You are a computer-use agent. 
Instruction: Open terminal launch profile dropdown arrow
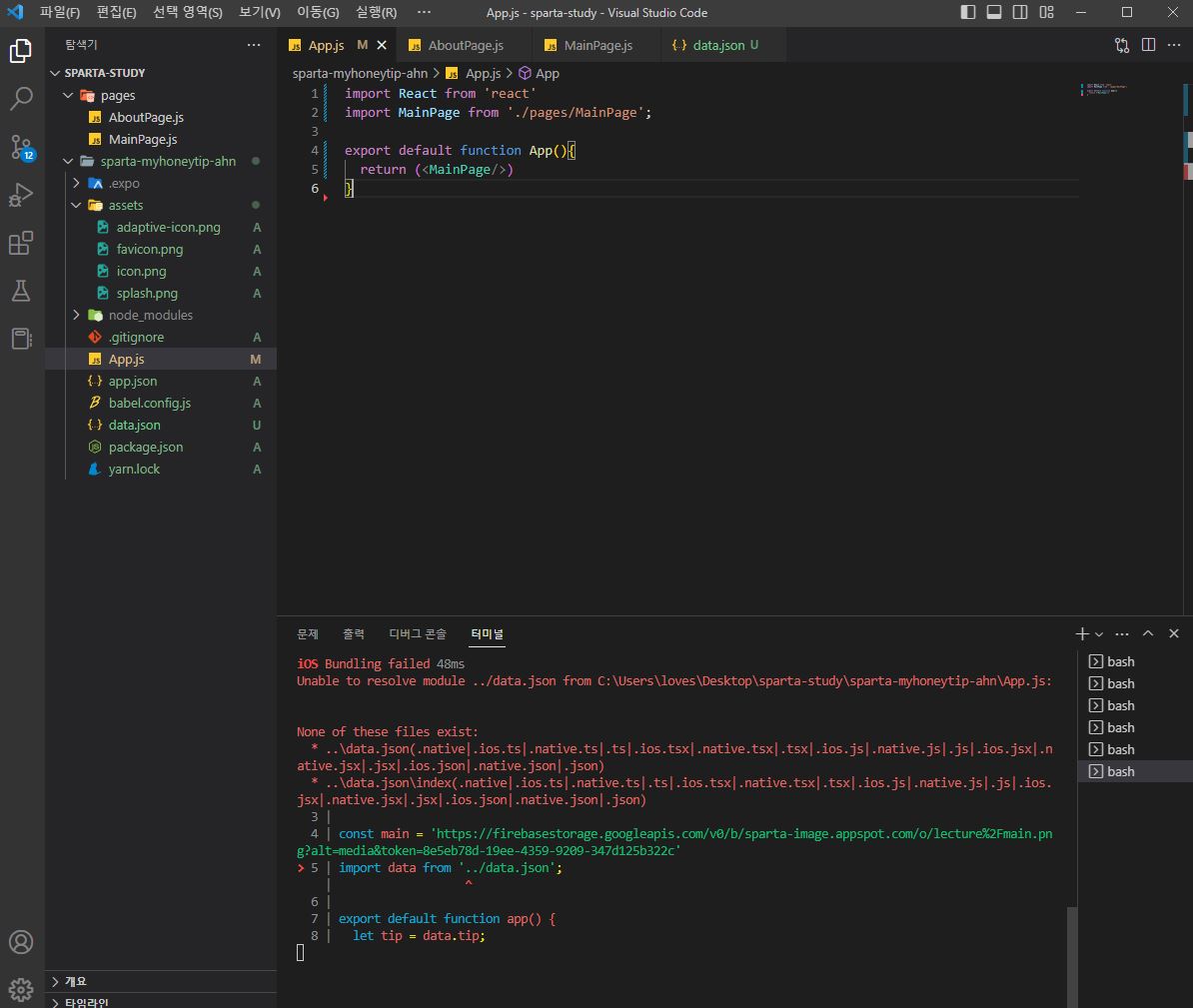point(1099,633)
